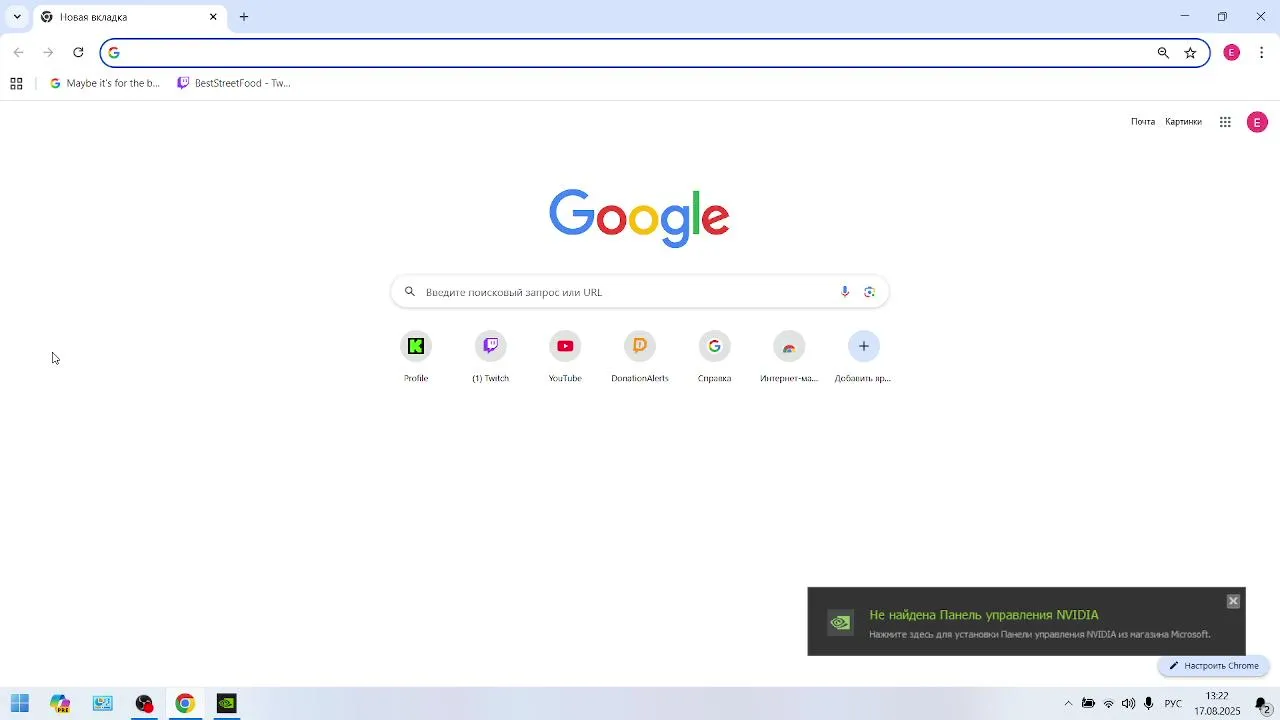
Task: Click the NVIDIA notification title text
Action: coord(984,615)
